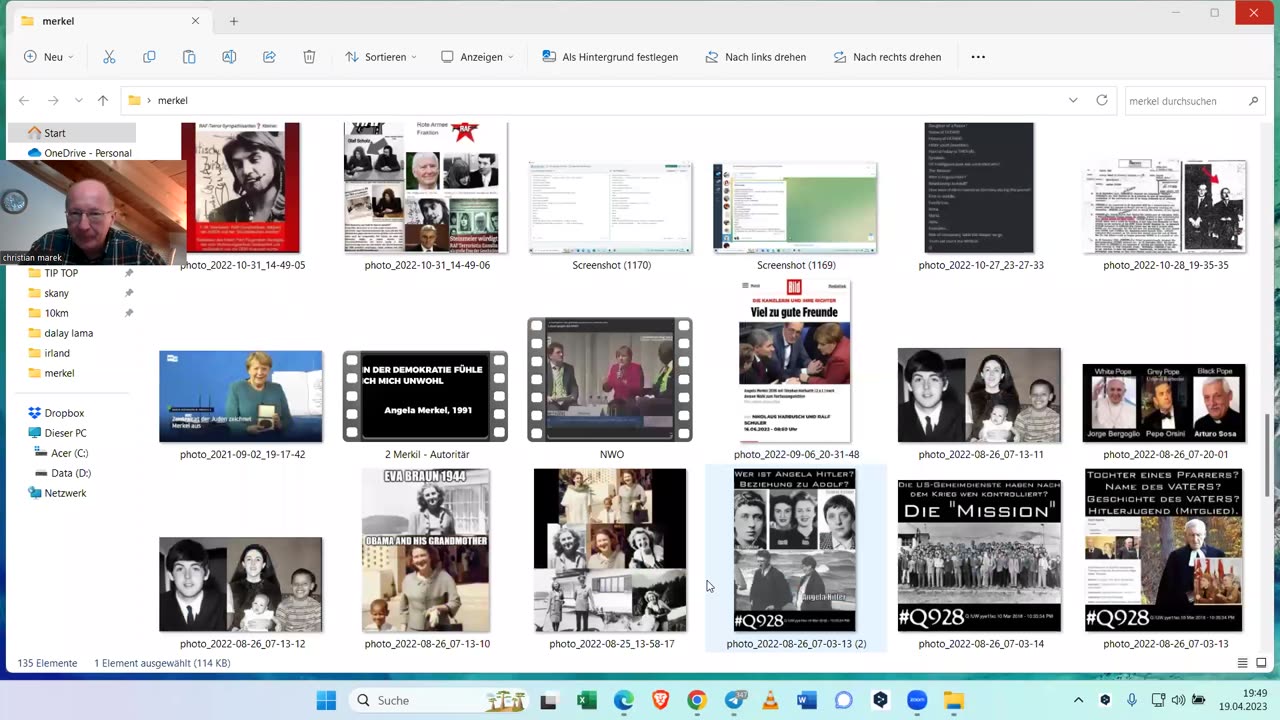Select Screenshot (1169) thumbnail
The width and height of the screenshot is (1280, 720).
795,208
